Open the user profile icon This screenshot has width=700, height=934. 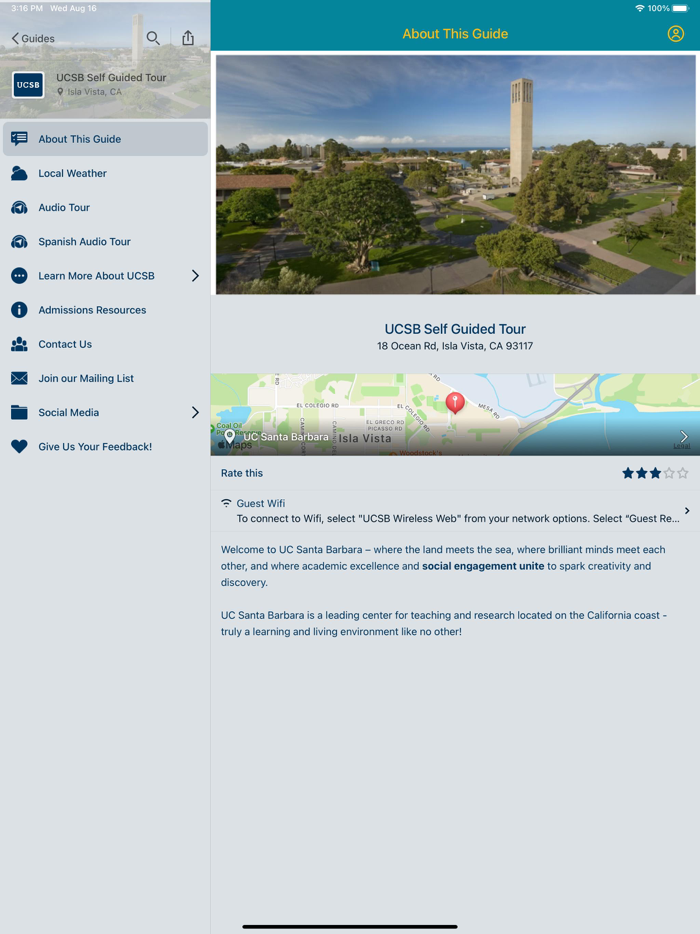pyautogui.click(x=676, y=34)
